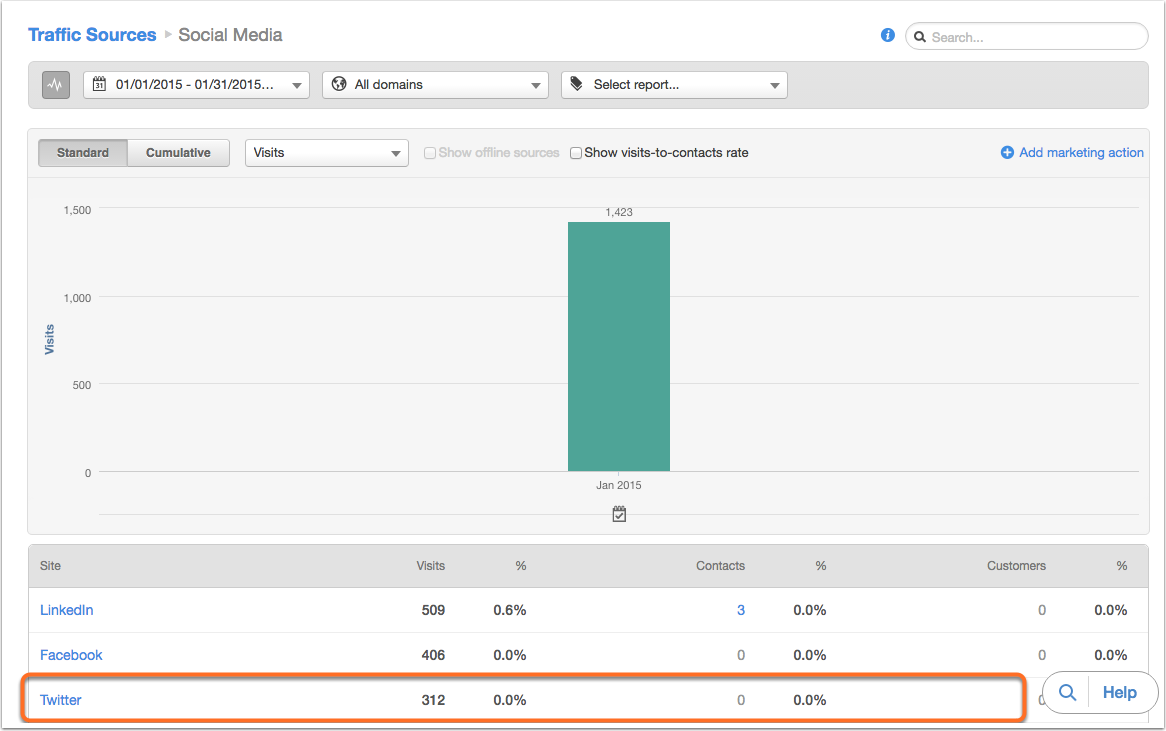The height and width of the screenshot is (731, 1166).
Task: Expand the All domains dropdown
Action: click(435, 85)
